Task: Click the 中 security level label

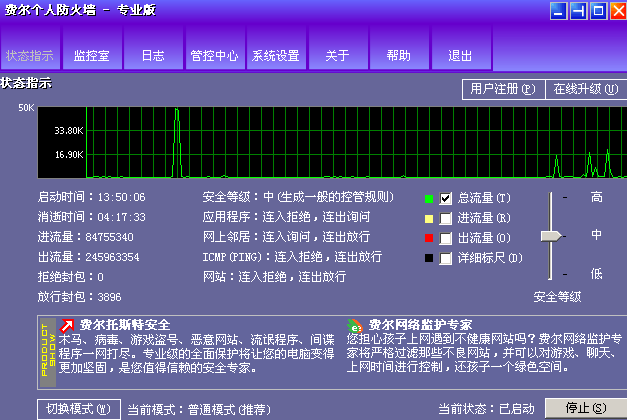Action: [597, 234]
